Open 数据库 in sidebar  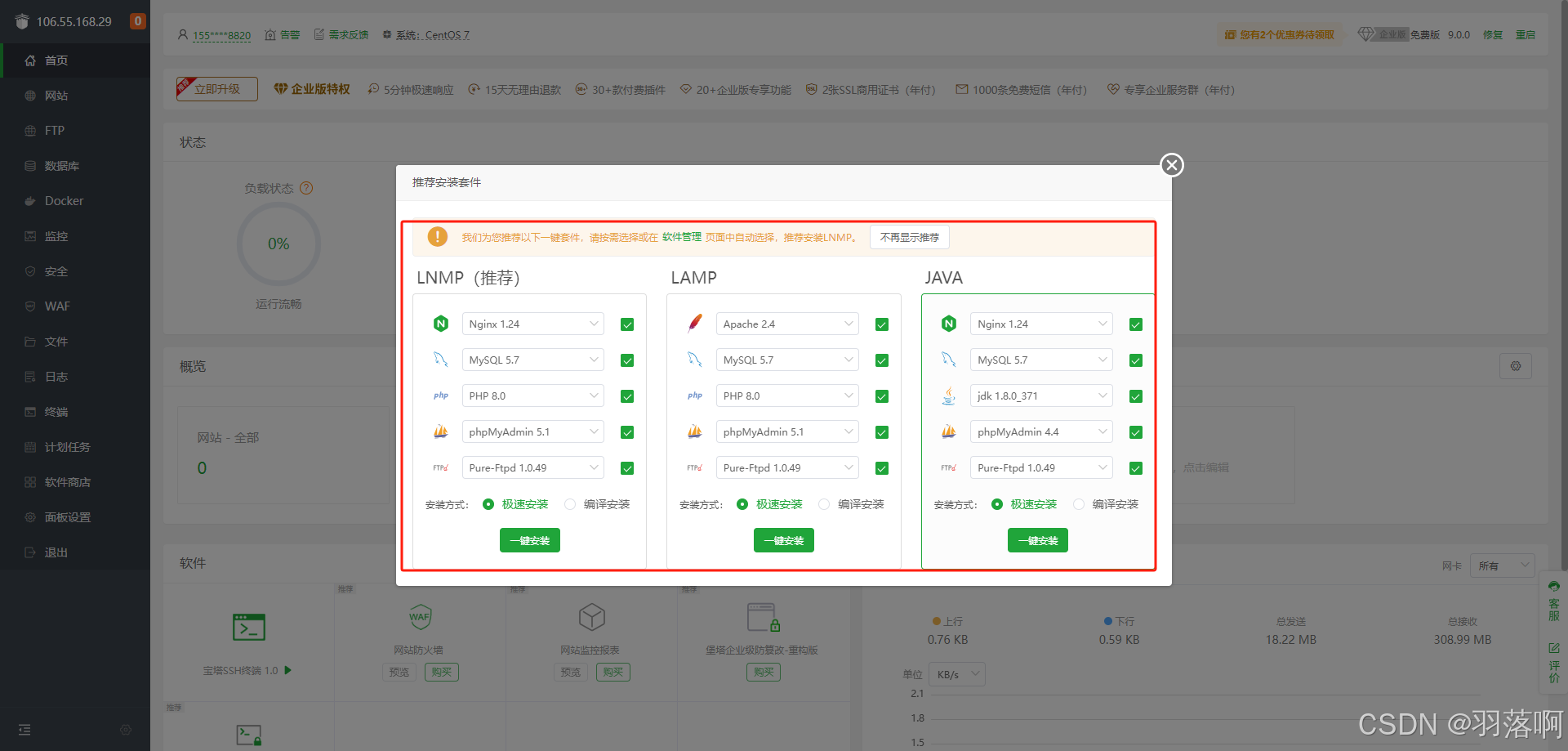coord(75,166)
